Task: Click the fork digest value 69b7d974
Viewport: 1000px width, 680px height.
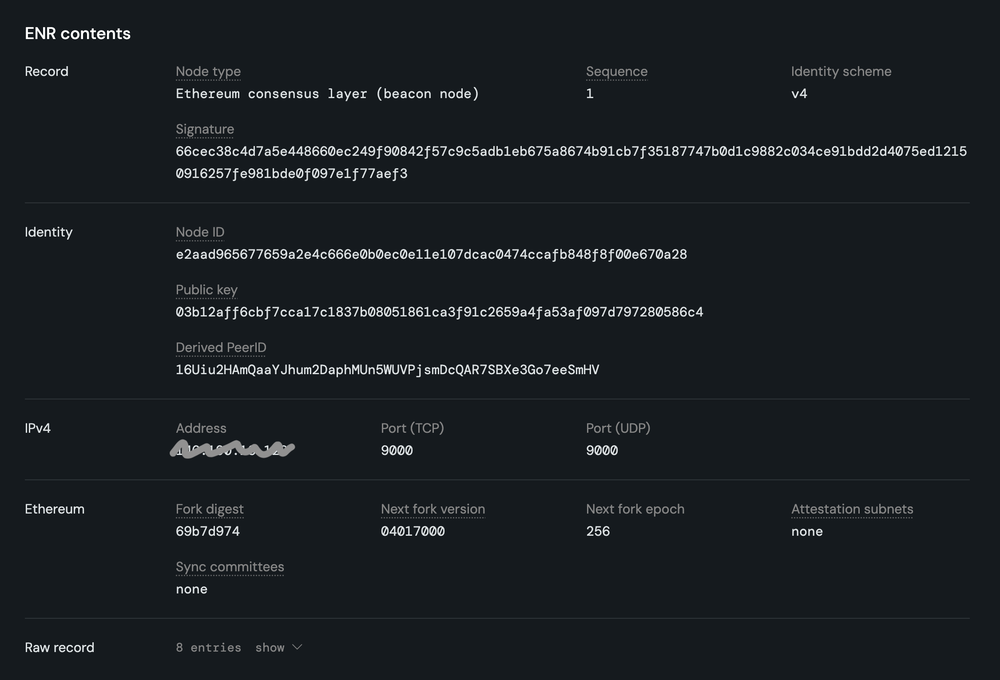Action: coord(208,531)
